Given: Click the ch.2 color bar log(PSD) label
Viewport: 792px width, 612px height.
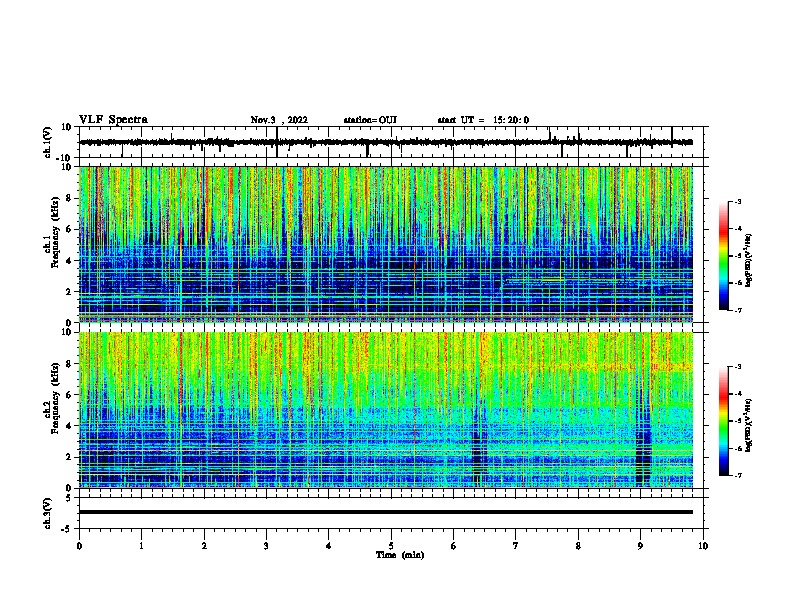Looking at the screenshot, I should [x=748, y=425].
